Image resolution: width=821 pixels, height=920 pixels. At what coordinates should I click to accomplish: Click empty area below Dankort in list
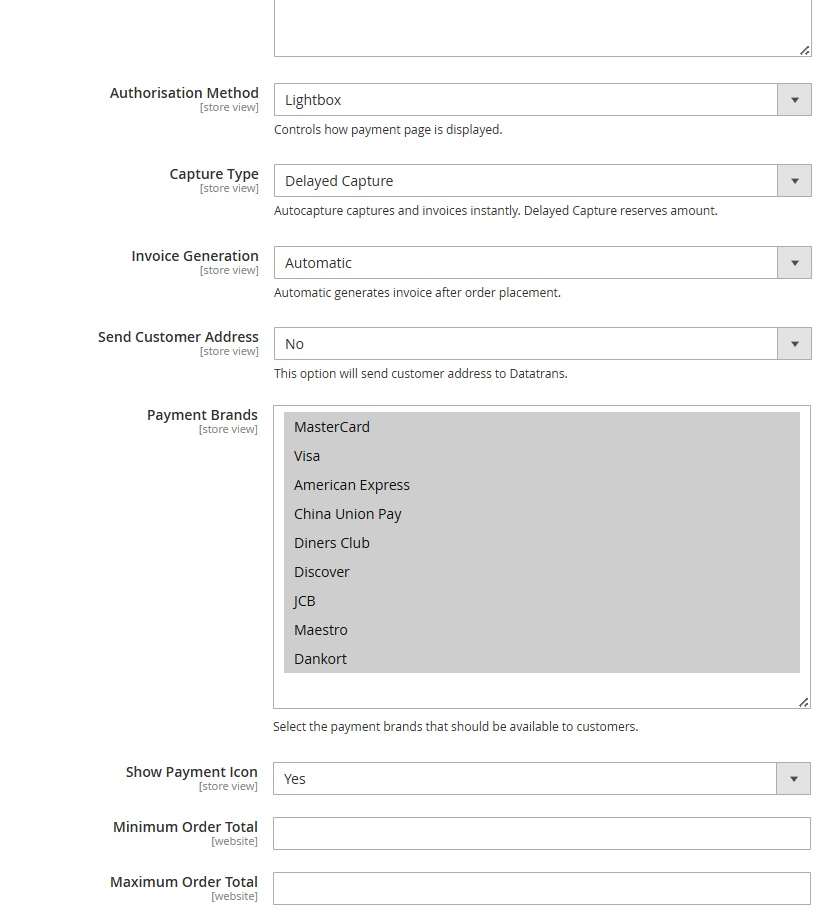[541, 690]
